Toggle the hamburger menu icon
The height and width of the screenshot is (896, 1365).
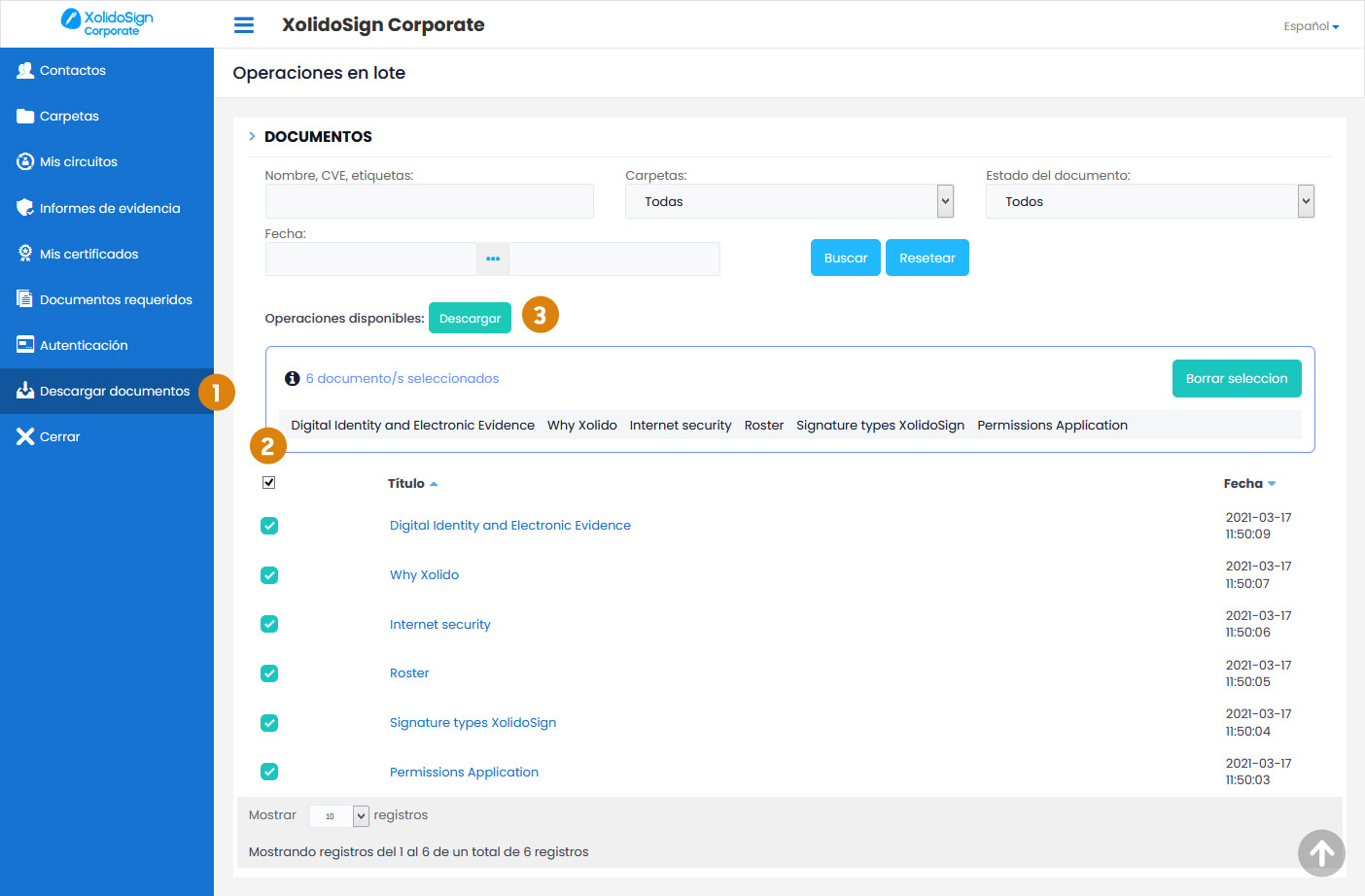tap(244, 25)
